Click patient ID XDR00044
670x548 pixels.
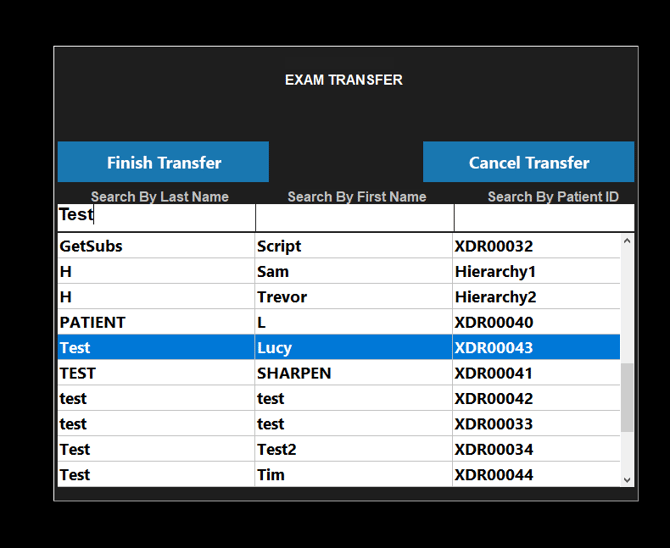[536, 474]
